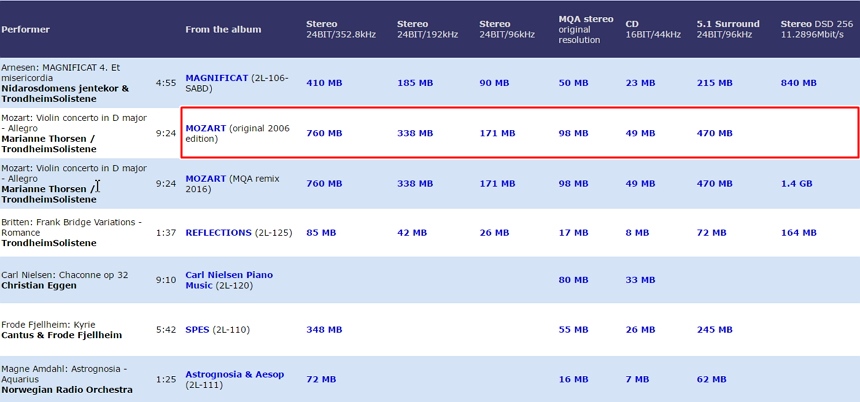This screenshot has width=860, height=402.
Task: Download REFLECTIONS 17 MB MQA file
Action: 573,233
